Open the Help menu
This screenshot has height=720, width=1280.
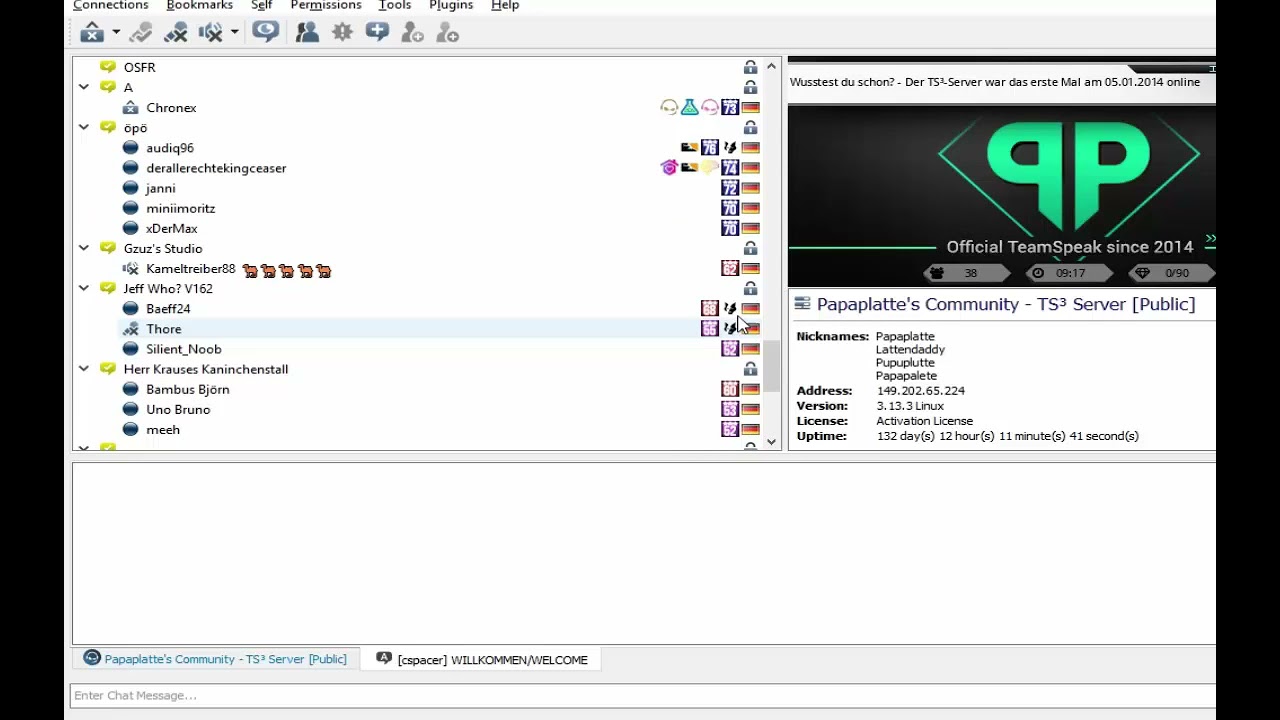(x=505, y=5)
